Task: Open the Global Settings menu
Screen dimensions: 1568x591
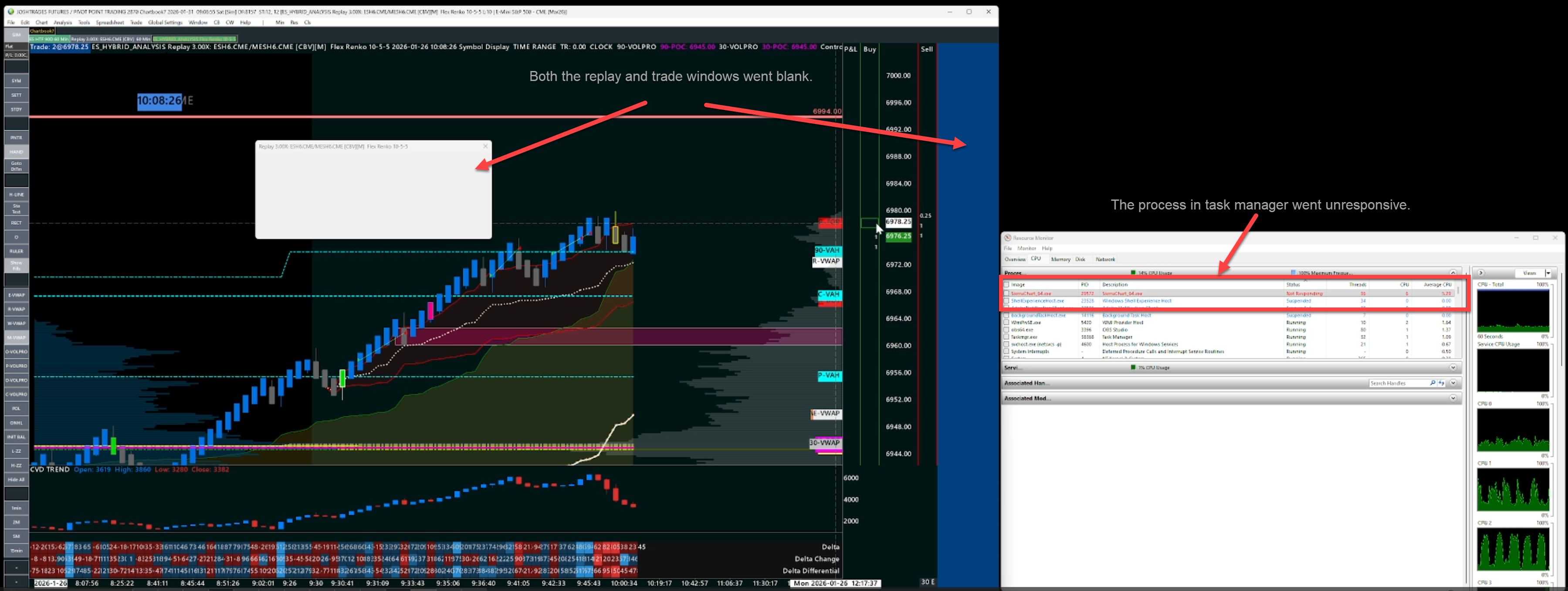Action: coord(165,23)
